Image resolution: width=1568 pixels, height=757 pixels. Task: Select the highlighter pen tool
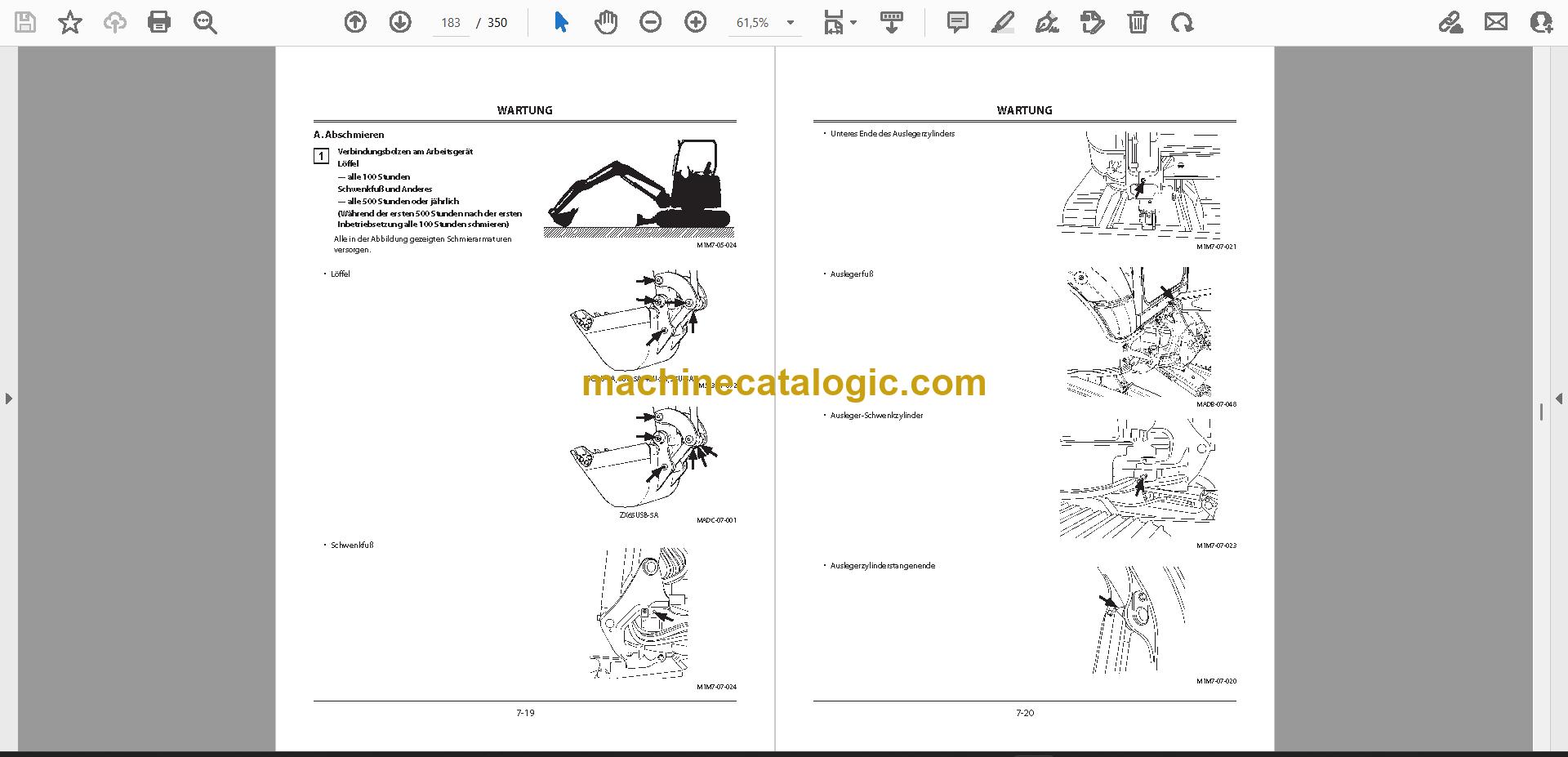pos(1003,22)
